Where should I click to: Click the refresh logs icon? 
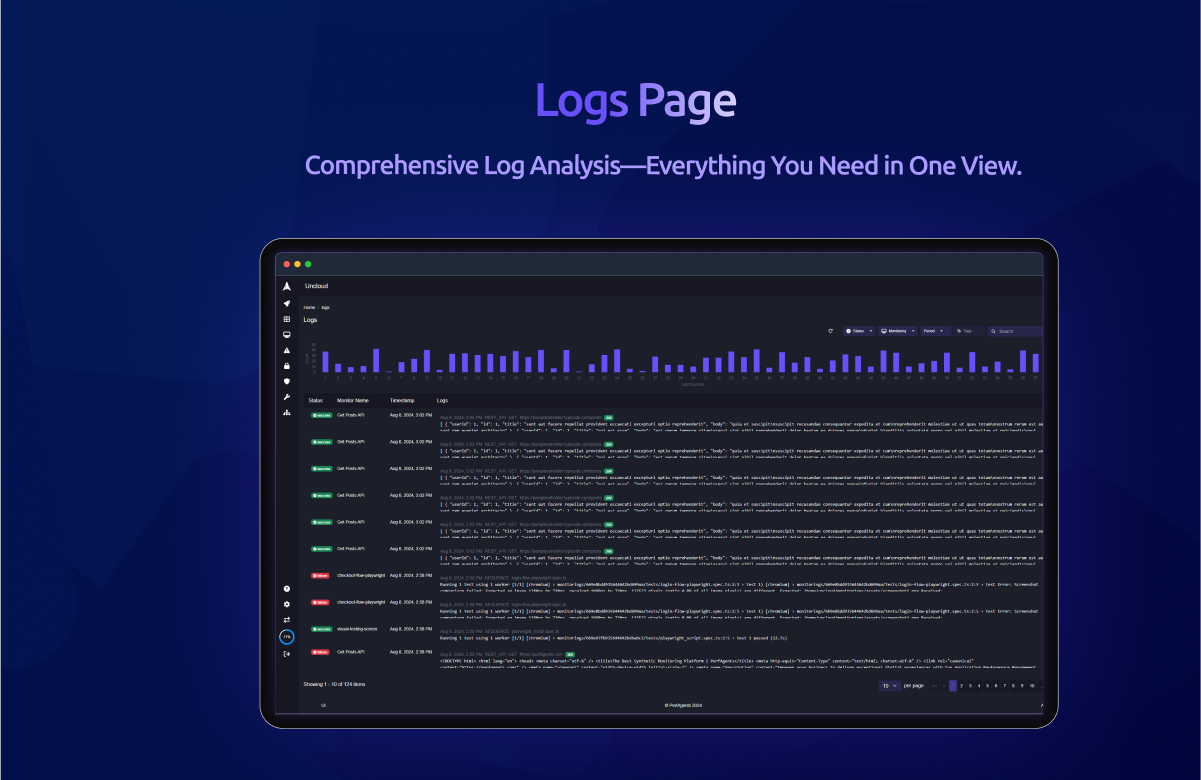[x=831, y=330]
